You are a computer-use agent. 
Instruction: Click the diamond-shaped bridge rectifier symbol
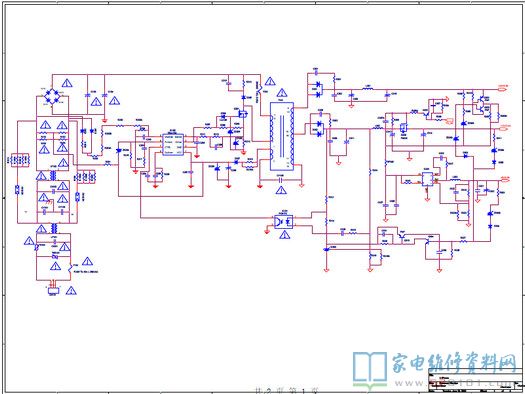(x=52, y=96)
